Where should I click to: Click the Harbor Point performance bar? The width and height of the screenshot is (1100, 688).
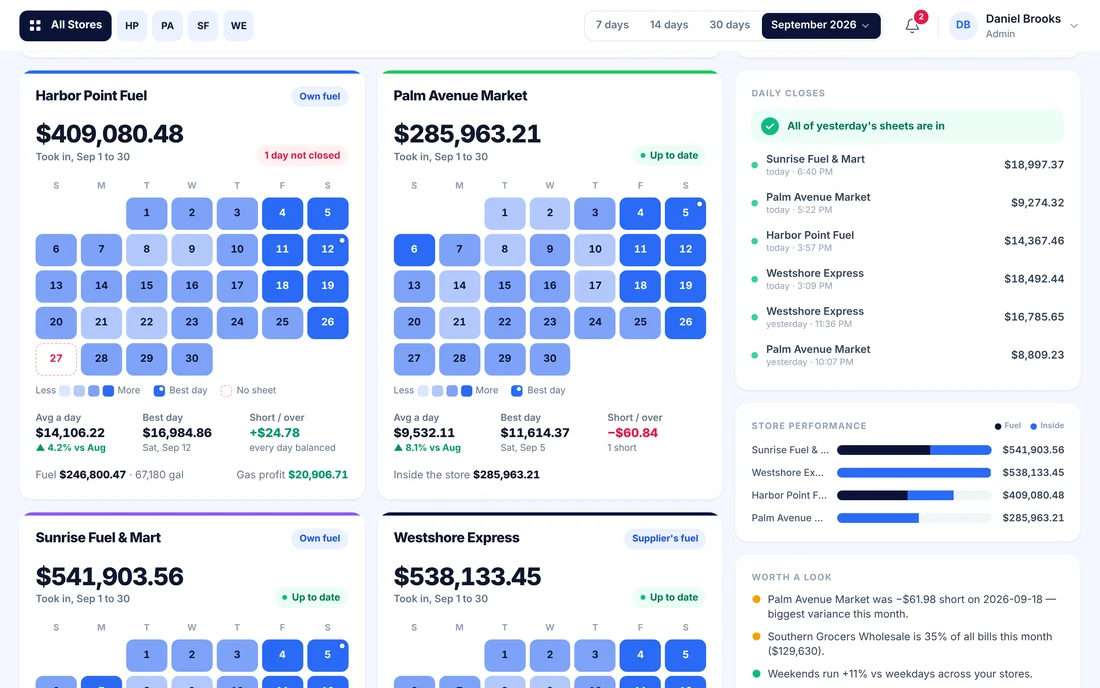[914, 495]
